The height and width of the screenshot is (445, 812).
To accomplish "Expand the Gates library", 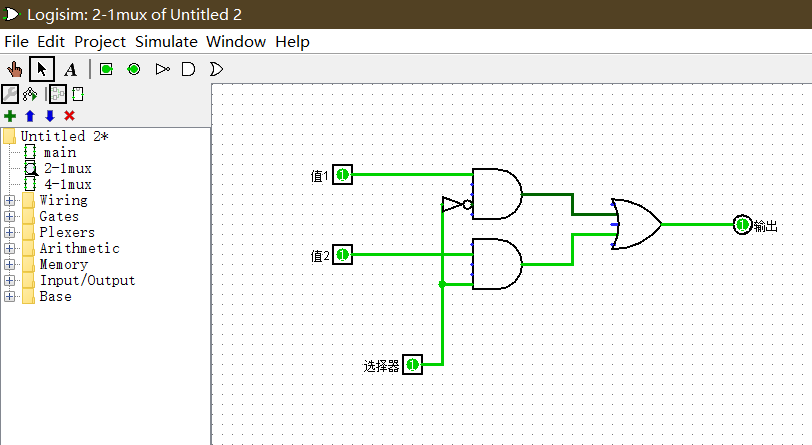I will pos(9,216).
